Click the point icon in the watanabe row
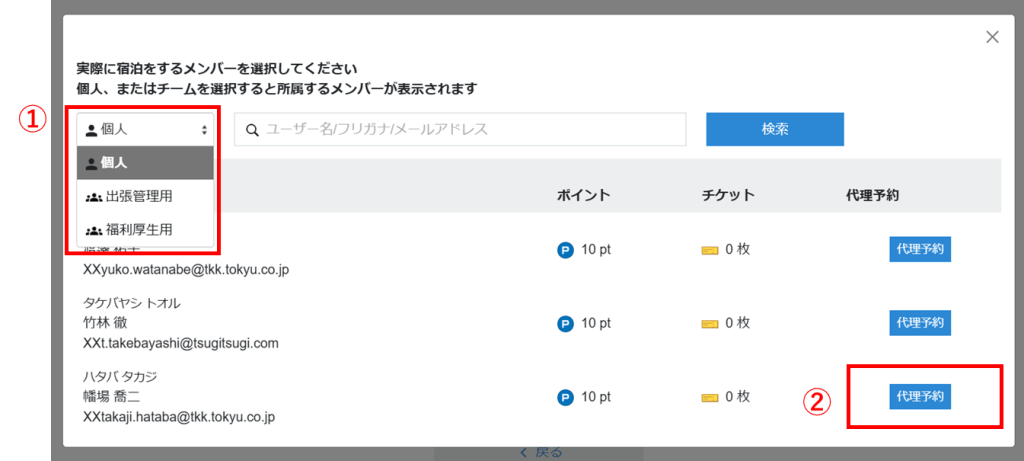Screen dimensions: 1024x461 click(x=565, y=249)
